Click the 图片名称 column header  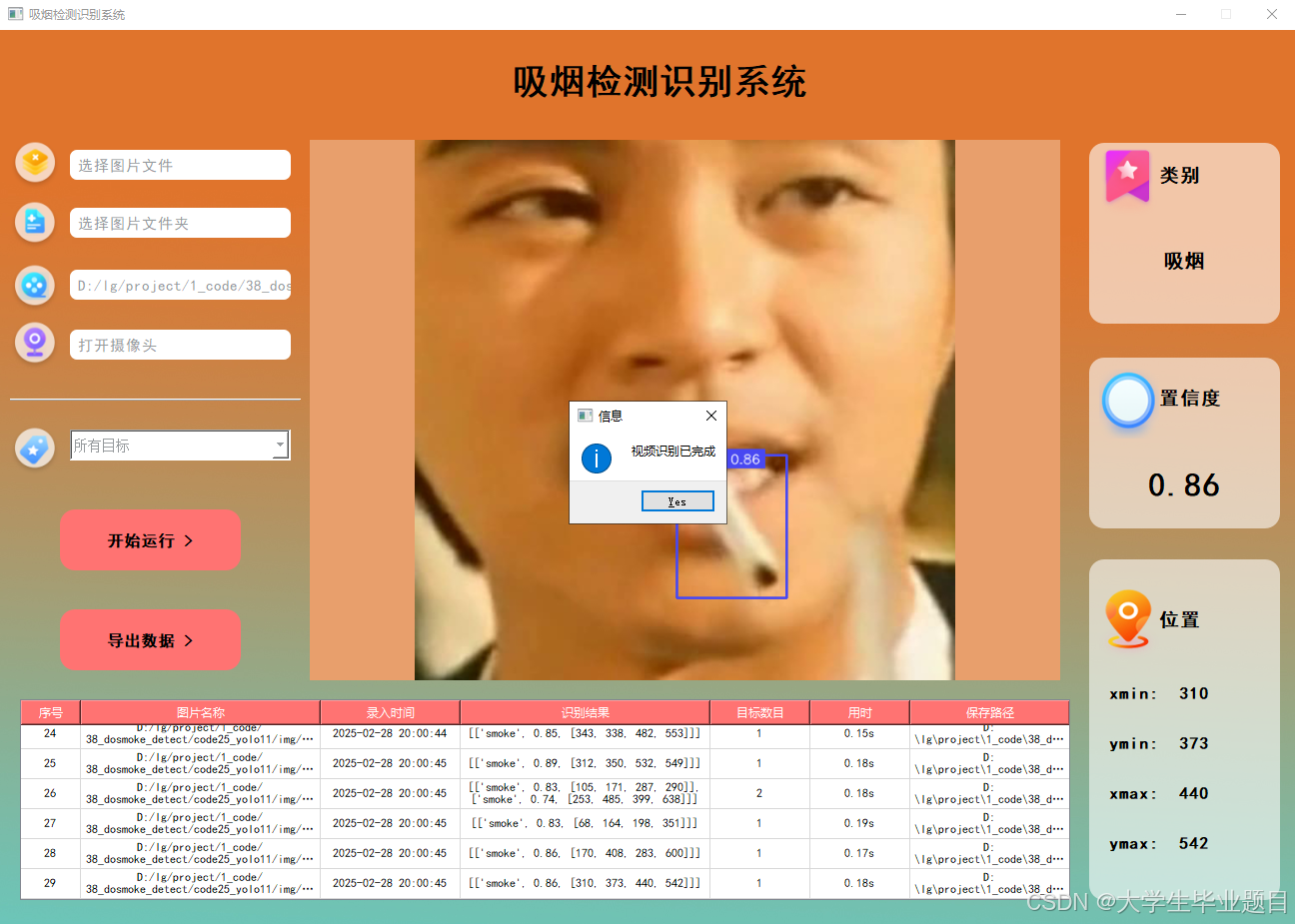pos(200,712)
